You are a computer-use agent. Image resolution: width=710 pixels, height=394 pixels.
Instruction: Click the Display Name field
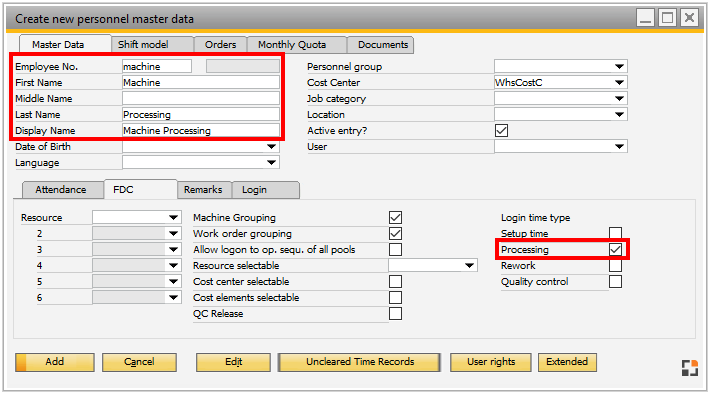point(201,130)
